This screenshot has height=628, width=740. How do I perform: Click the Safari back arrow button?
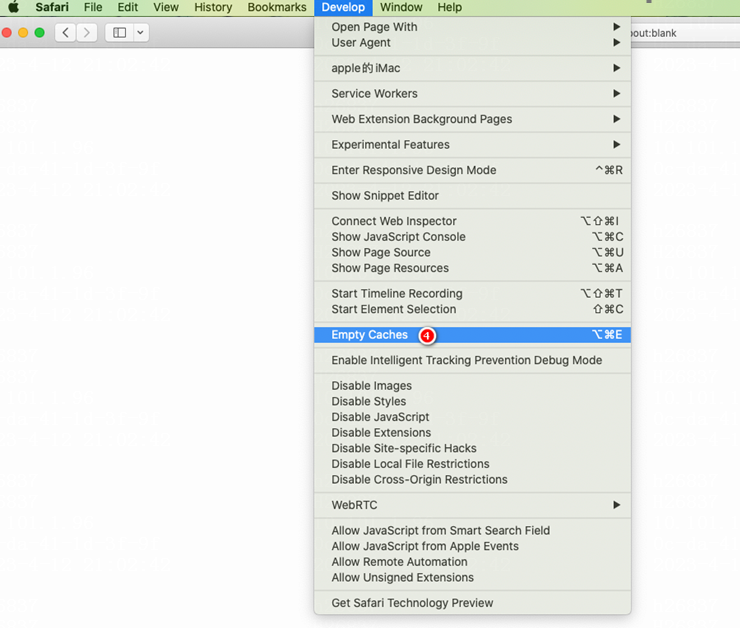[66, 33]
